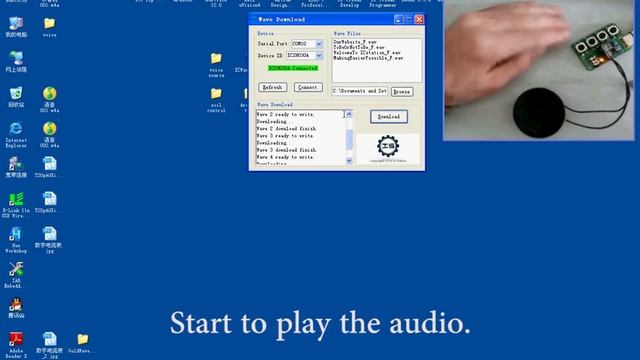Click 'Wave 3 ready to write' log line
The width and height of the screenshot is (640, 360).
285,136
